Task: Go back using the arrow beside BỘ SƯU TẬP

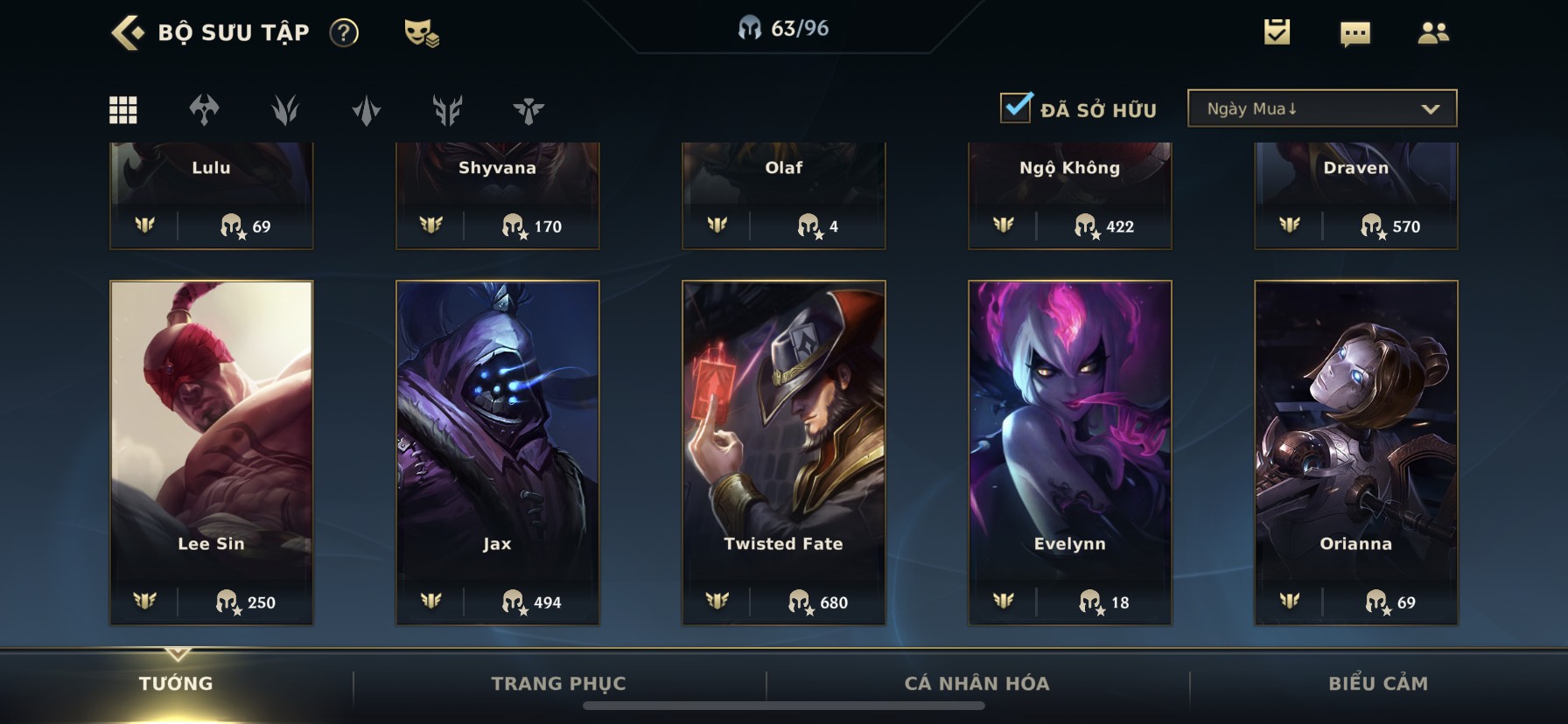Action: coord(128,33)
